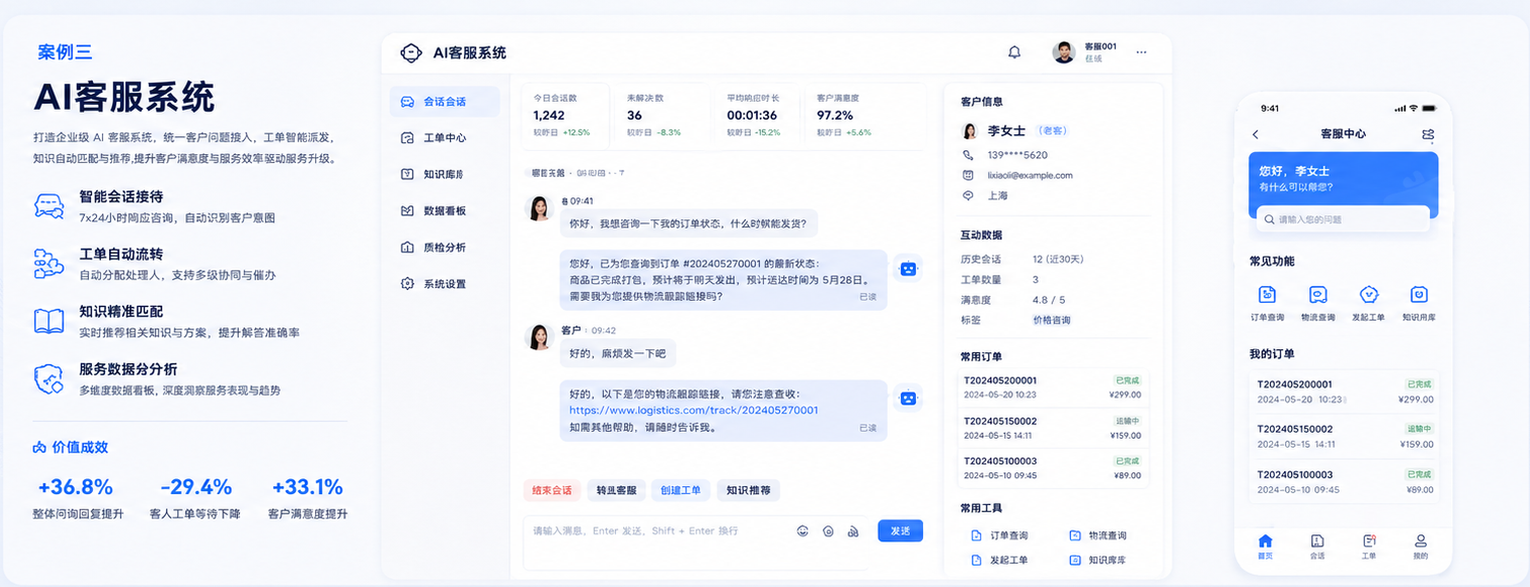Tap order T202405100003 in mobile 我的订单
The image size is (1530, 587).
click(1345, 482)
